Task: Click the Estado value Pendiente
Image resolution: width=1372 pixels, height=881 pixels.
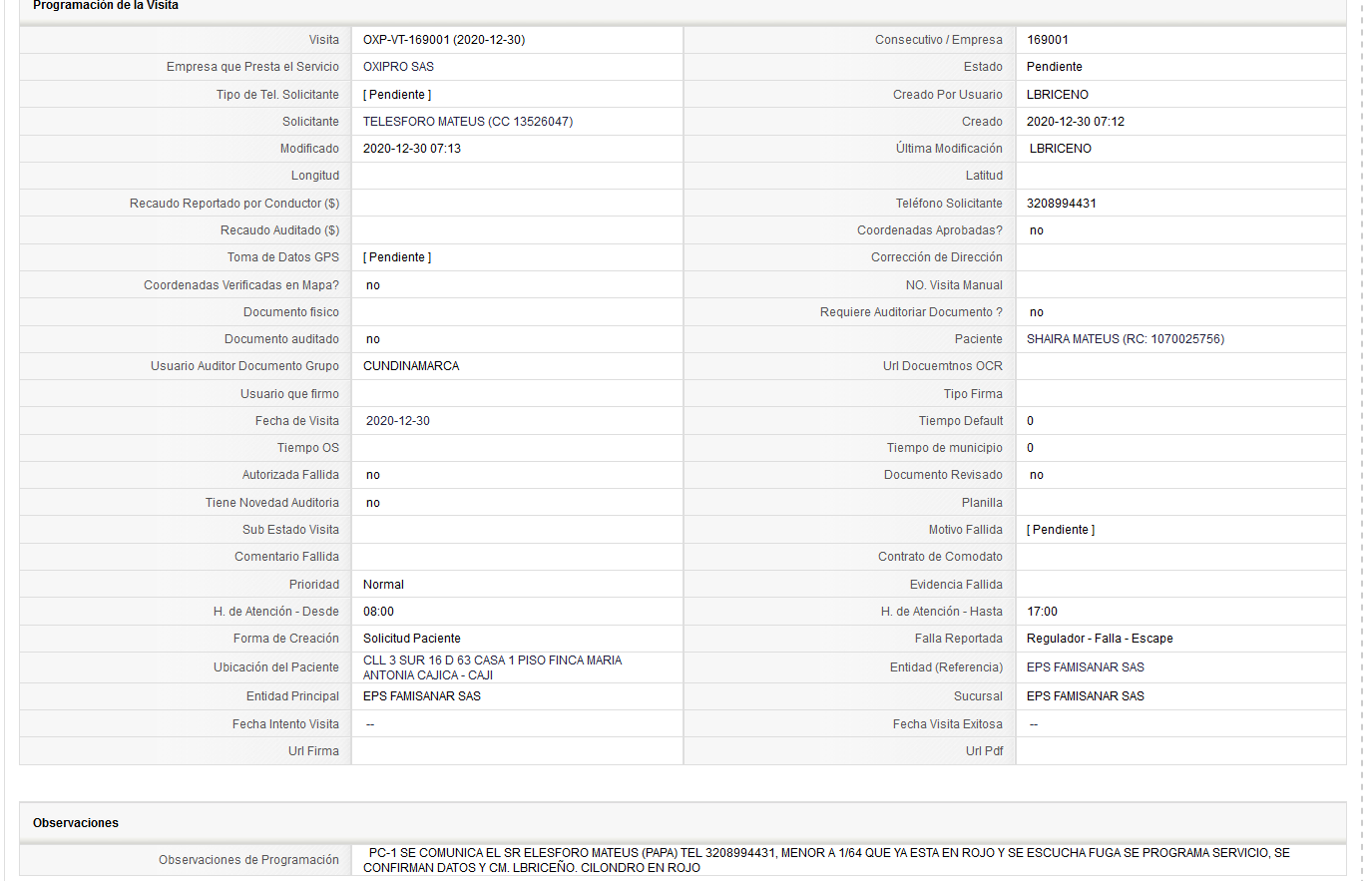Action: coord(1055,67)
